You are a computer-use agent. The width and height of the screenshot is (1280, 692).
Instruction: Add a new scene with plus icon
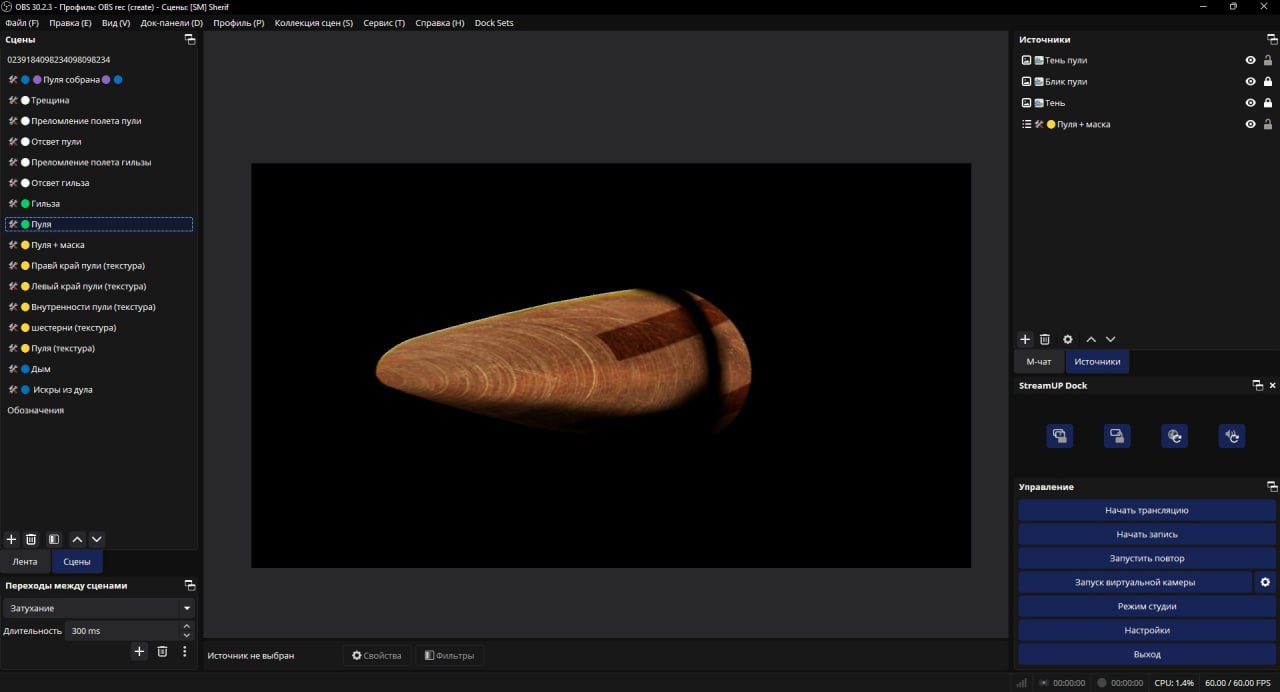(12, 539)
